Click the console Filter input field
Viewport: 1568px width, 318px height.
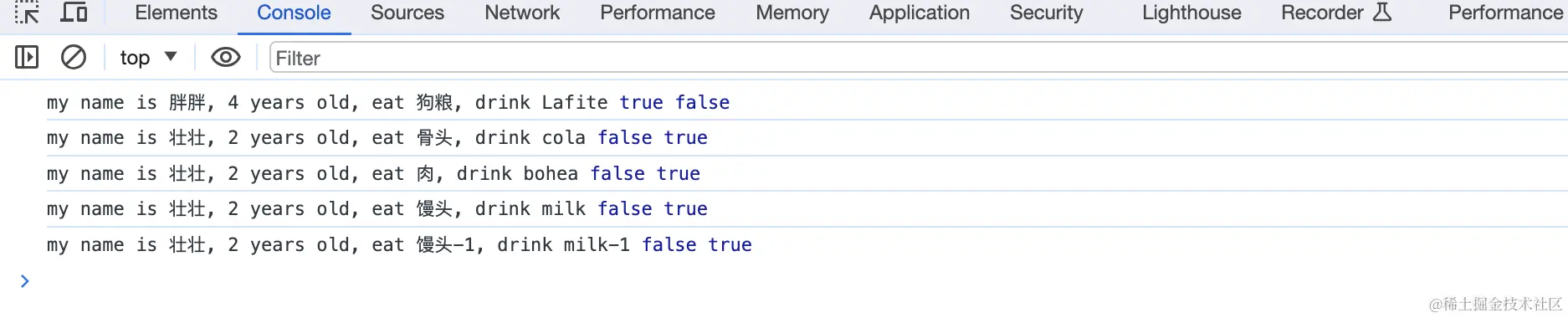coord(919,58)
